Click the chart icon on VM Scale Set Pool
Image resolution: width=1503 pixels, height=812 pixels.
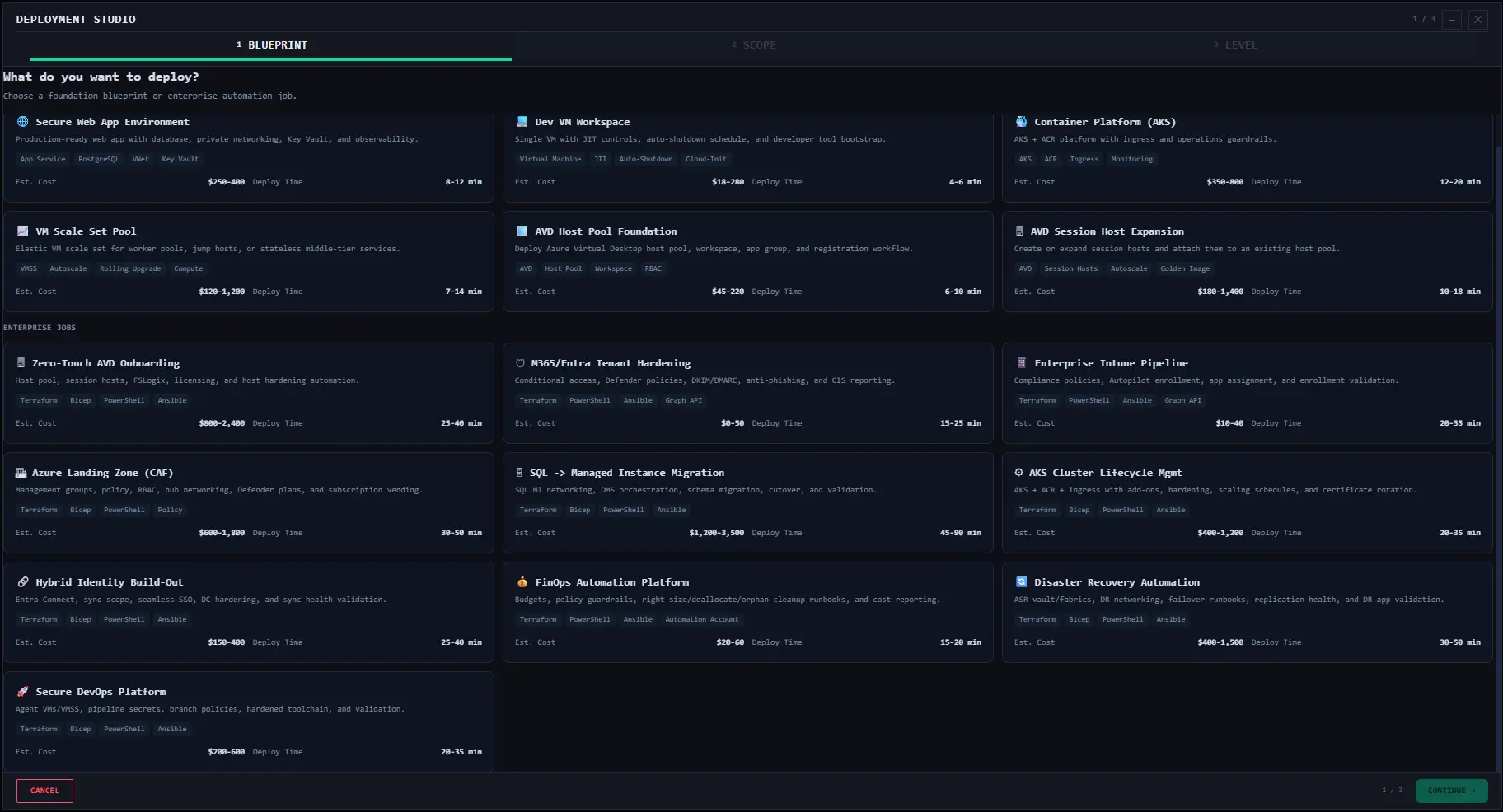[22, 231]
